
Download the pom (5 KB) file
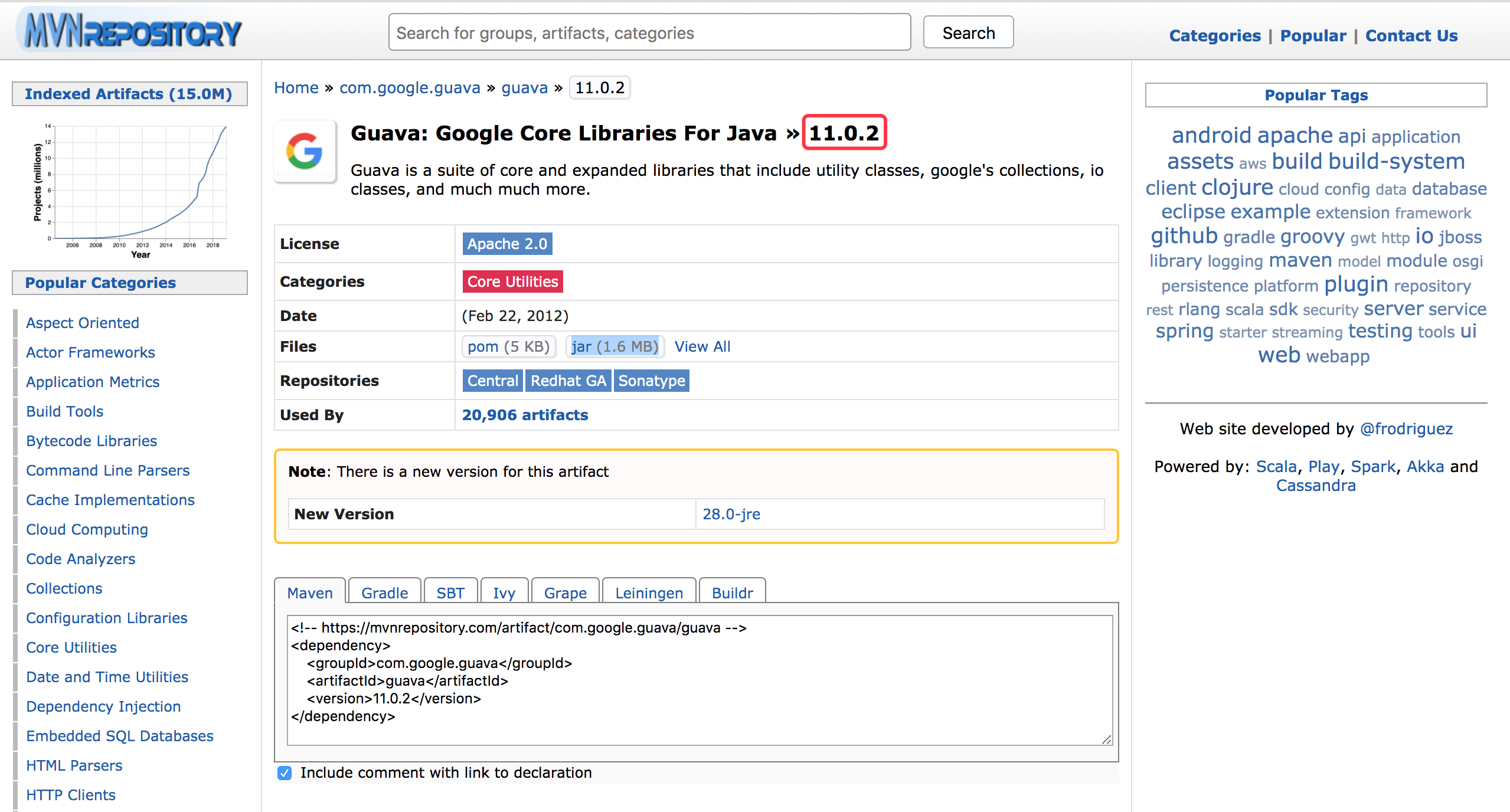[x=508, y=346]
